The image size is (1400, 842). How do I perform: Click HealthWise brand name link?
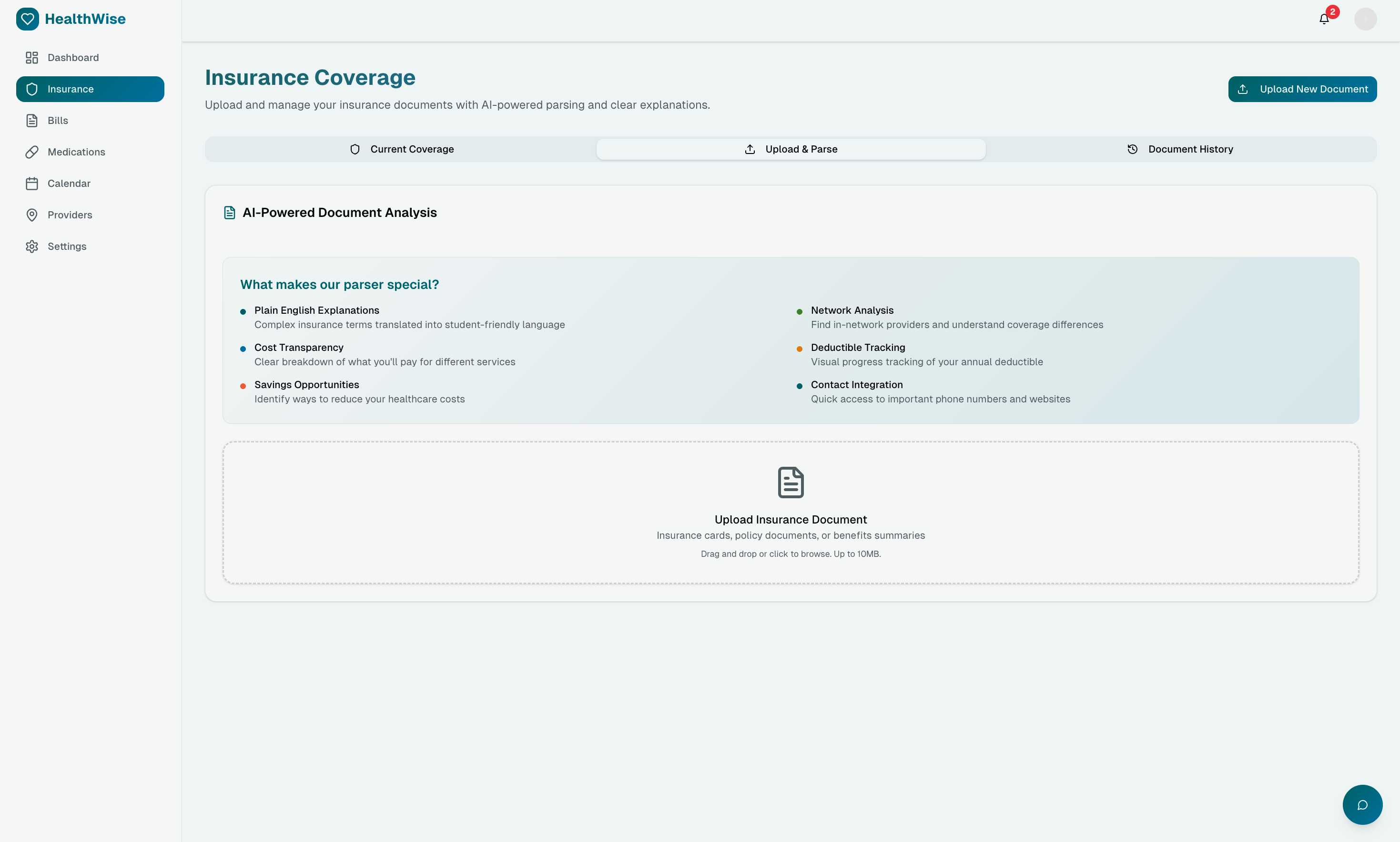85,19
